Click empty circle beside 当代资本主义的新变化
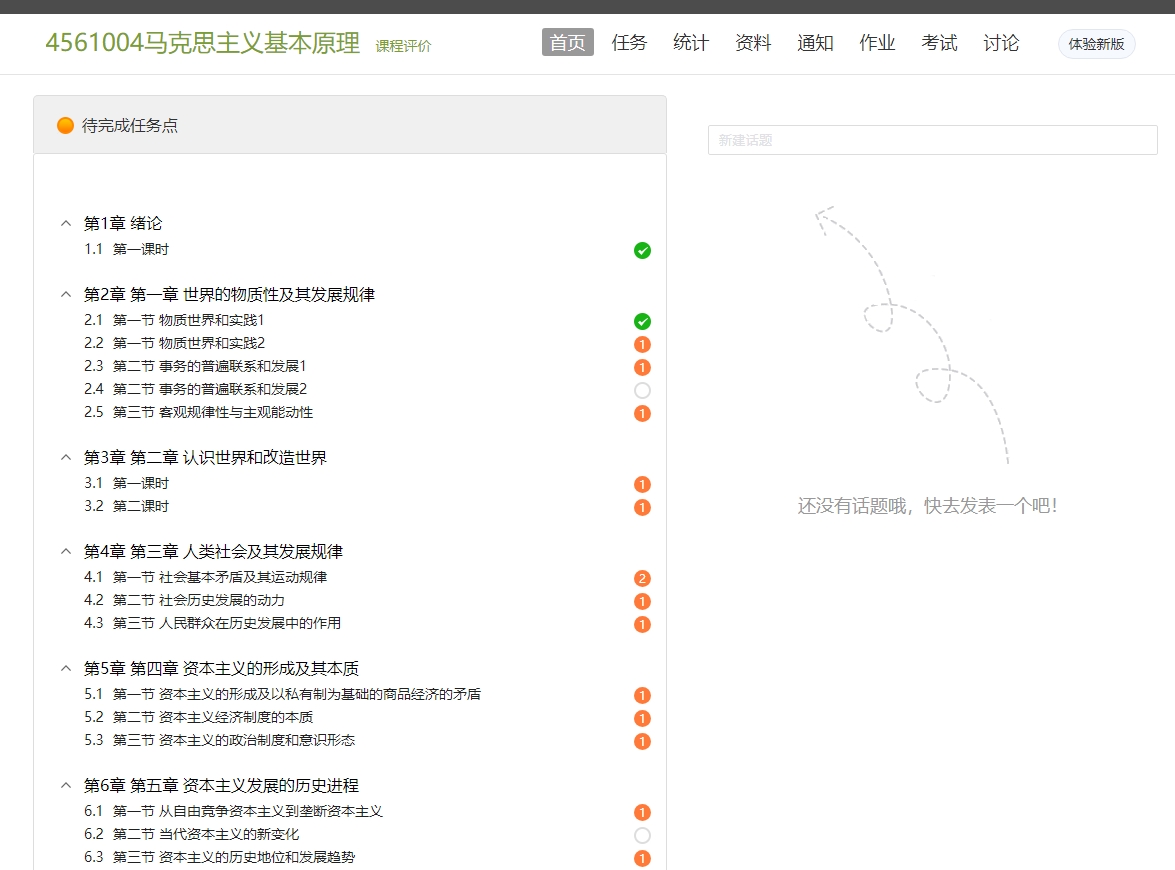1175x870 pixels. [642, 835]
